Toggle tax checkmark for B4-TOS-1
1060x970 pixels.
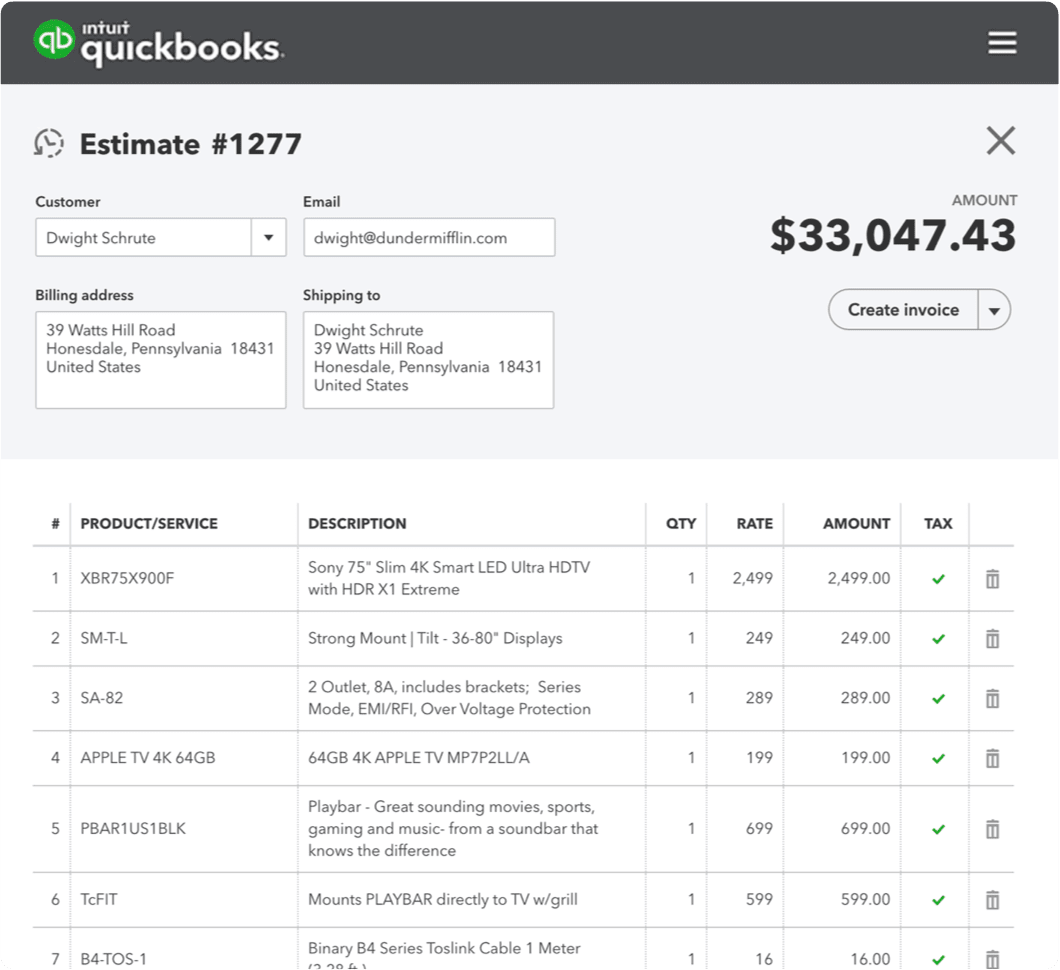point(938,959)
